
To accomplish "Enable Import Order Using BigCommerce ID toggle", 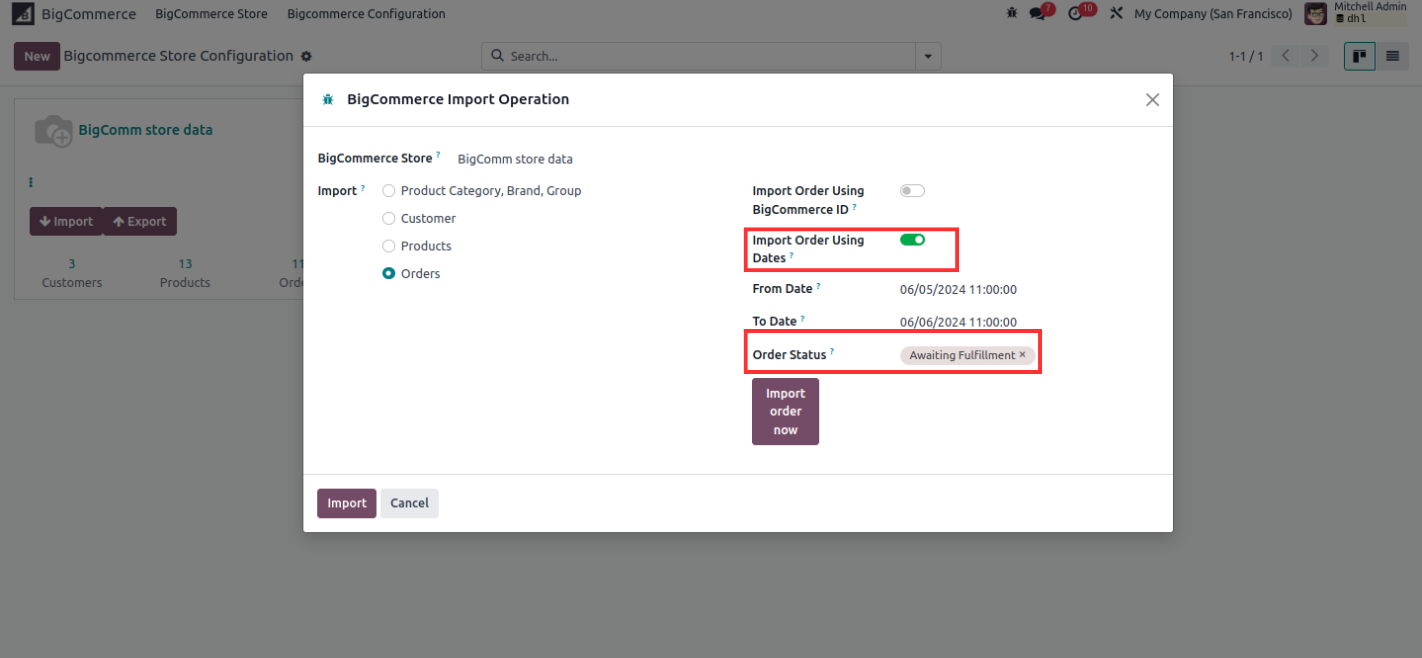I will coord(912,191).
